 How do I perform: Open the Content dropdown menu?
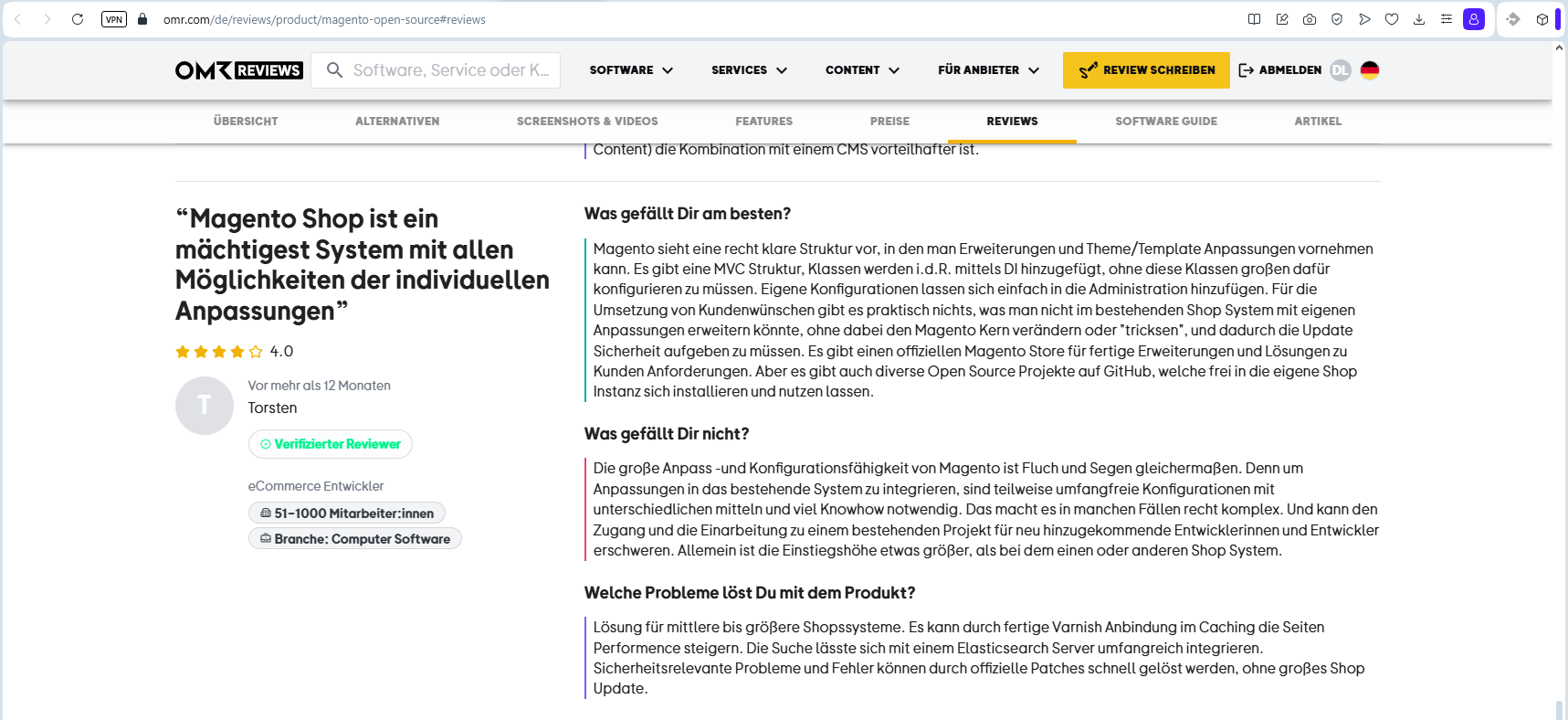coord(862,70)
